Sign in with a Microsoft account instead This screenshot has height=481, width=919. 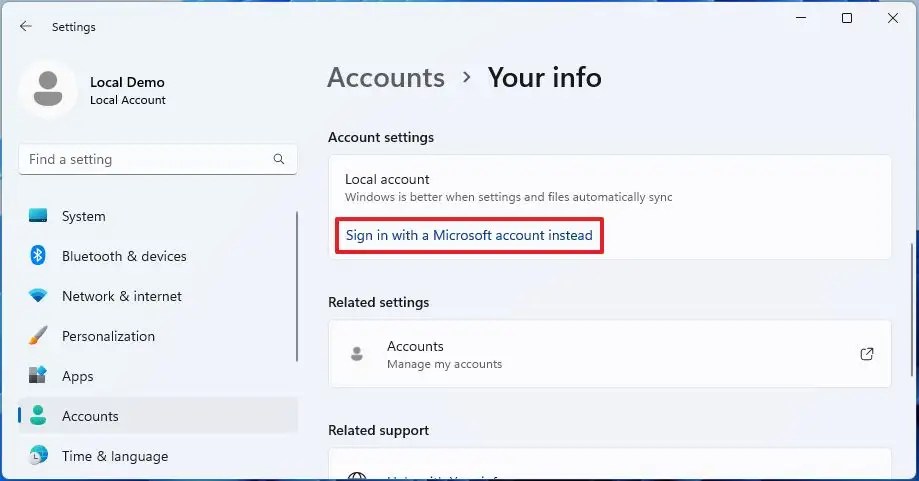[469, 235]
